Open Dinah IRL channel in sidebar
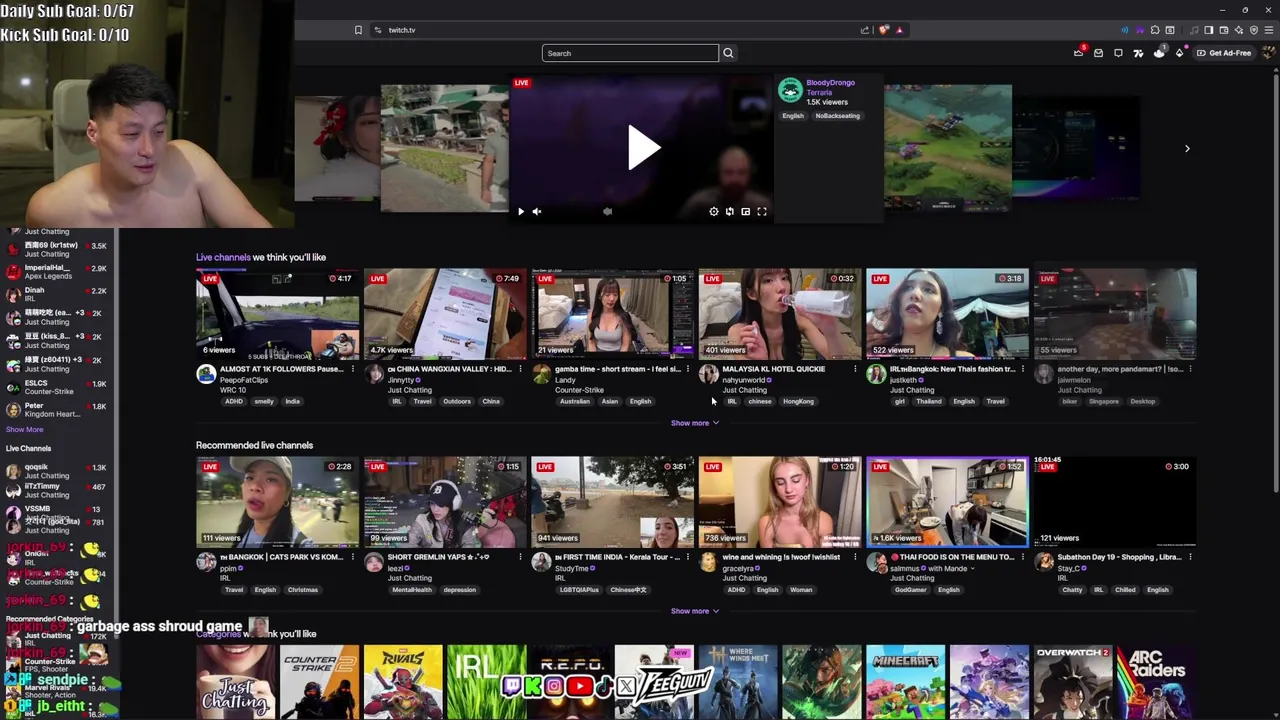1280x720 pixels. [58, 295]
